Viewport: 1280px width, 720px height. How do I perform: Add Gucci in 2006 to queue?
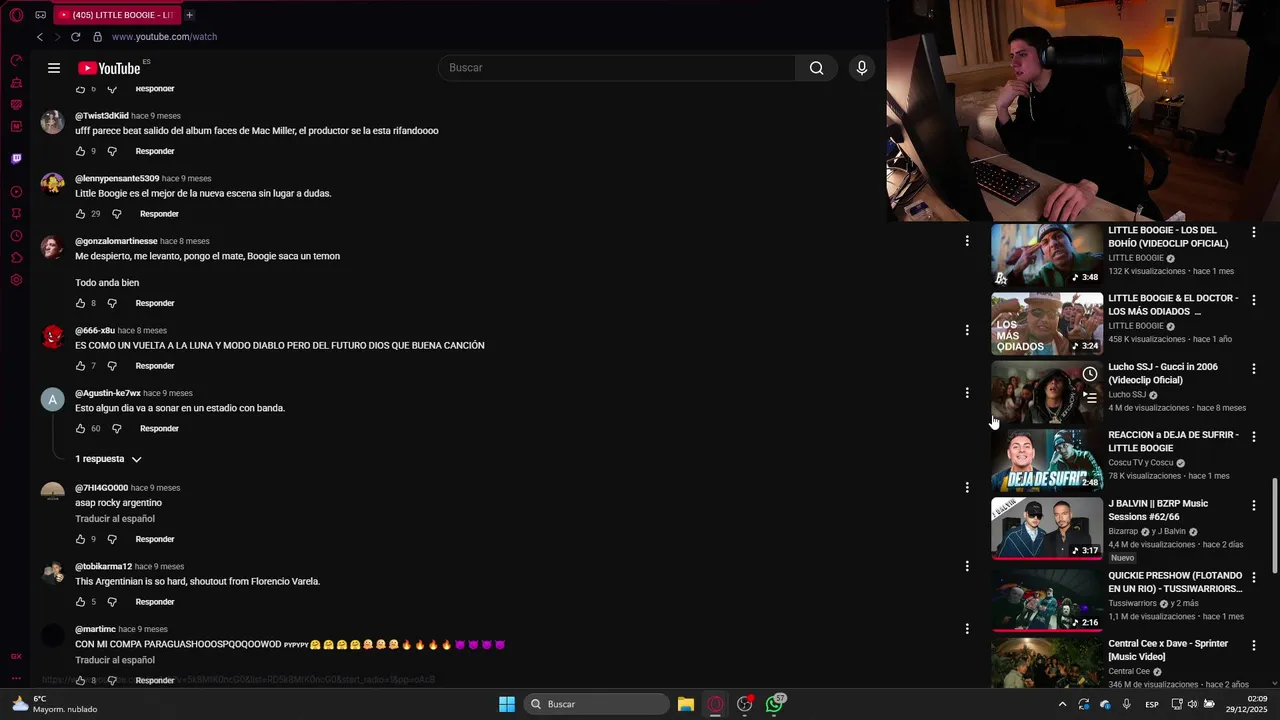[x=1090, y=397]
